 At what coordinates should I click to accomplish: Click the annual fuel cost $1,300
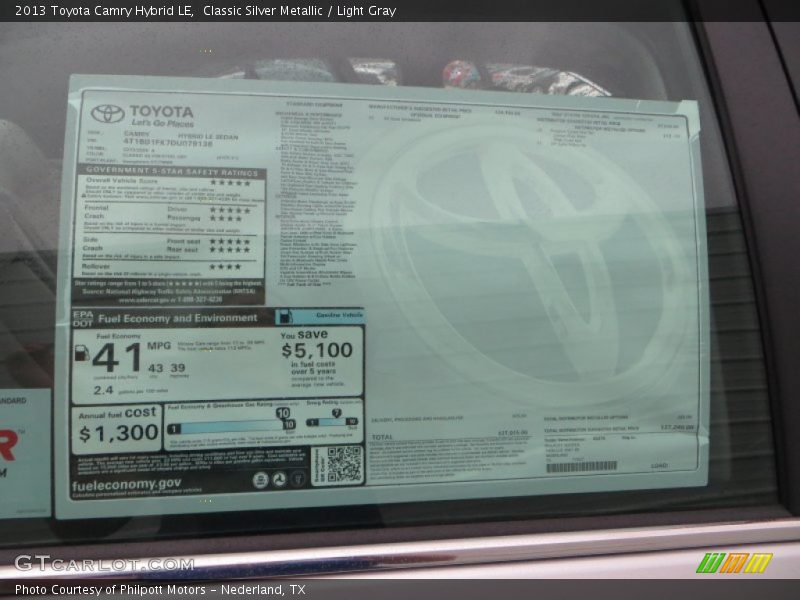118,434
